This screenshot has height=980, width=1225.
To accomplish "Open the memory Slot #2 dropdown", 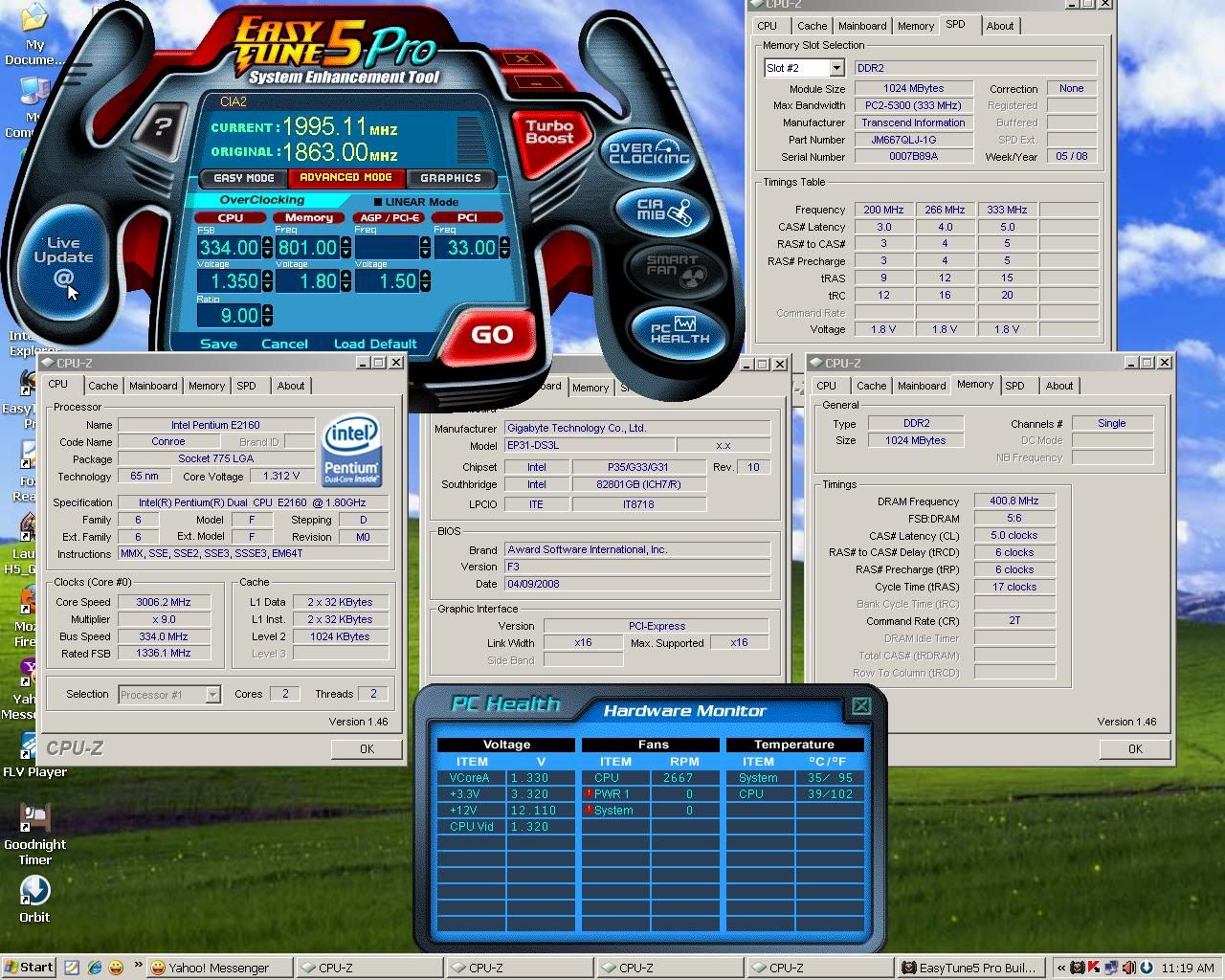I will [836, 68].
